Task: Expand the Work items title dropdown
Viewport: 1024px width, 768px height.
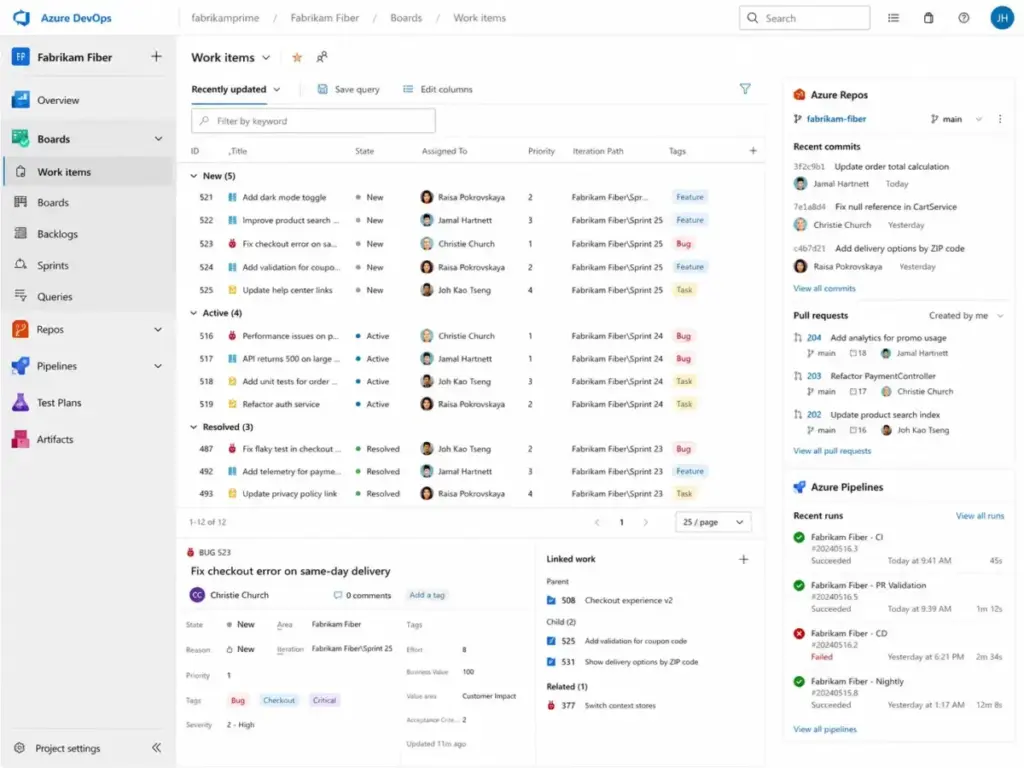Action: pyautogui.click(x=266, y=57)
